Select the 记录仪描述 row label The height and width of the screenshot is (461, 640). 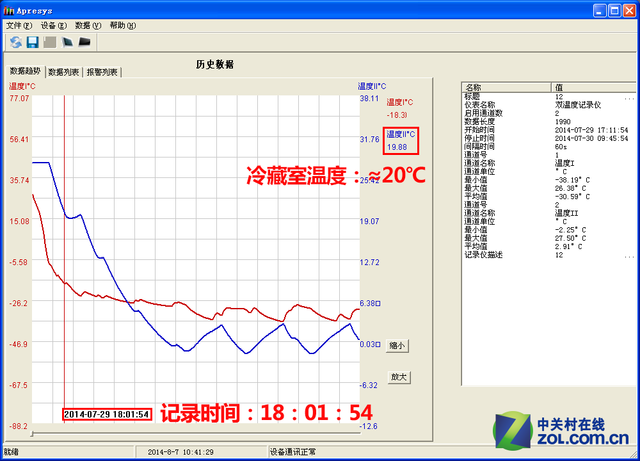tap(483, 255)
